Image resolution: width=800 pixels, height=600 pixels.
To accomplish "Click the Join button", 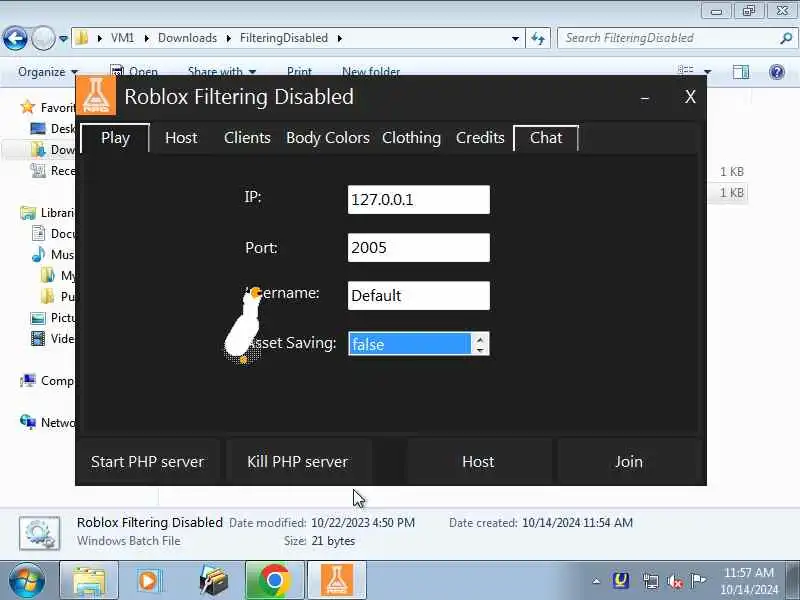I will tap(629, 462).
